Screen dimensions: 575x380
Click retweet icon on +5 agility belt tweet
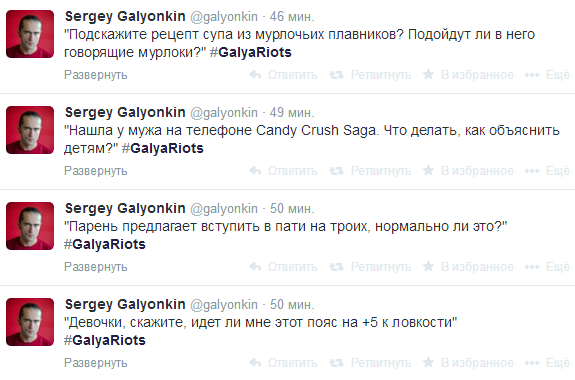click(336, 363)
